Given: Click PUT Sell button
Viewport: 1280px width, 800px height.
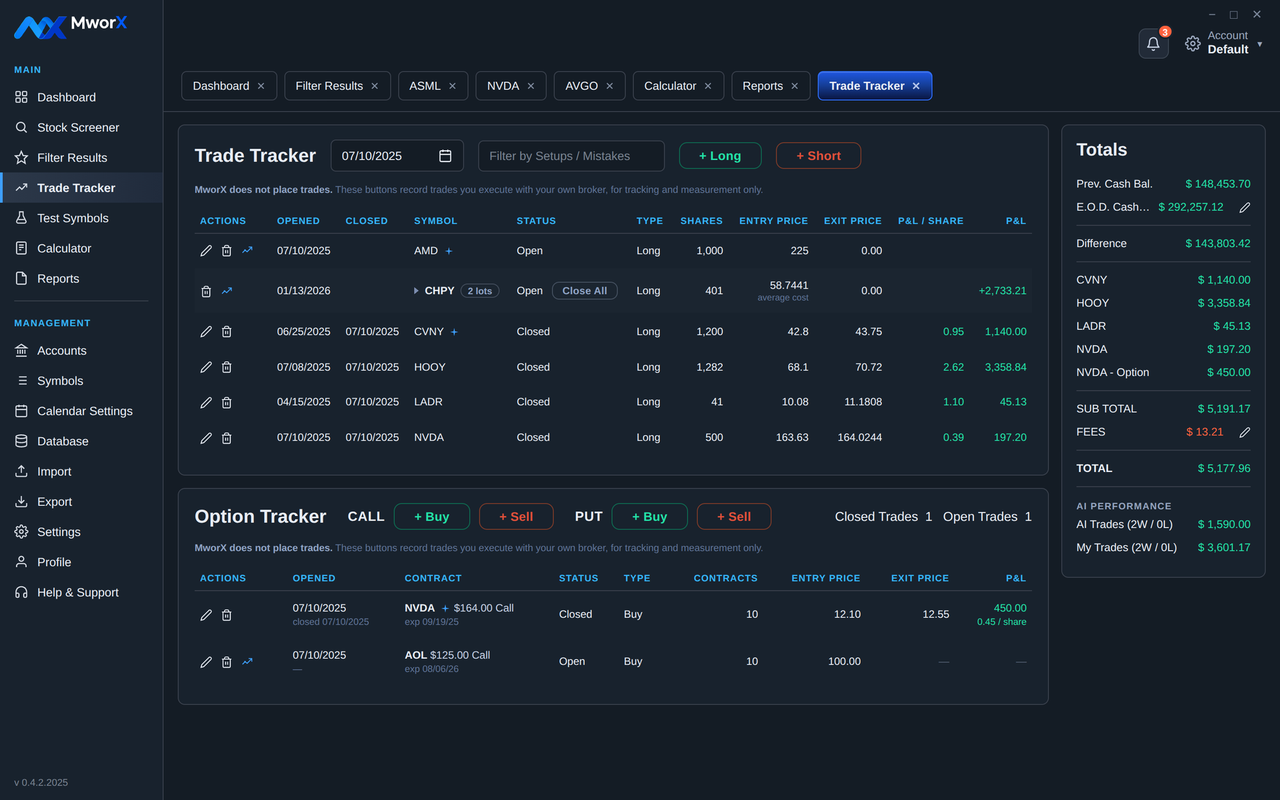Looking at the screenshot, I should tap(734, 517).
